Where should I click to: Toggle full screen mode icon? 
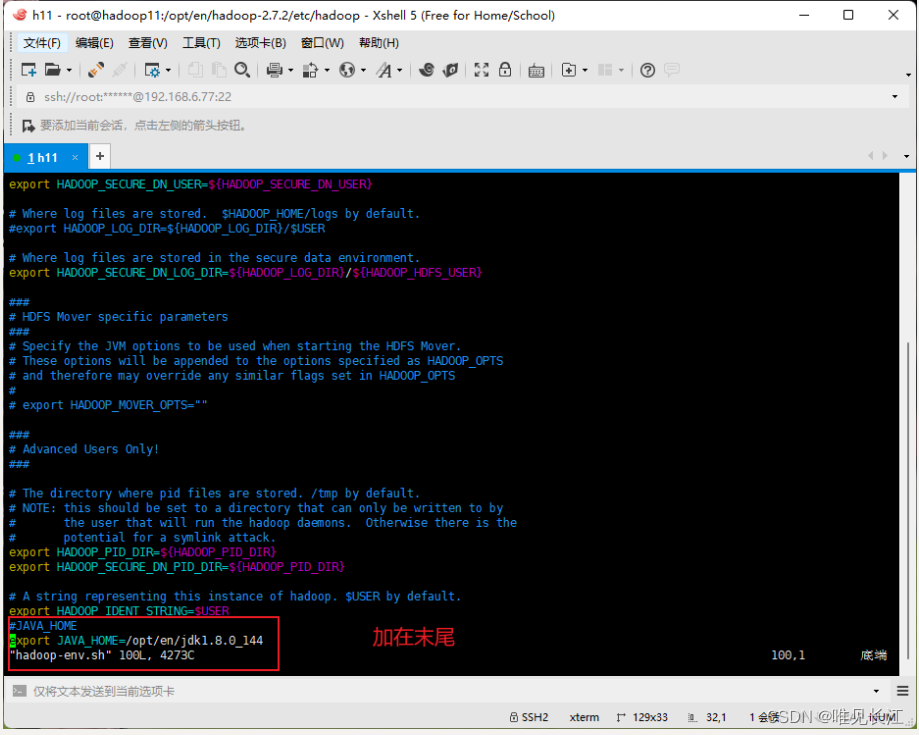click(481, 70)
